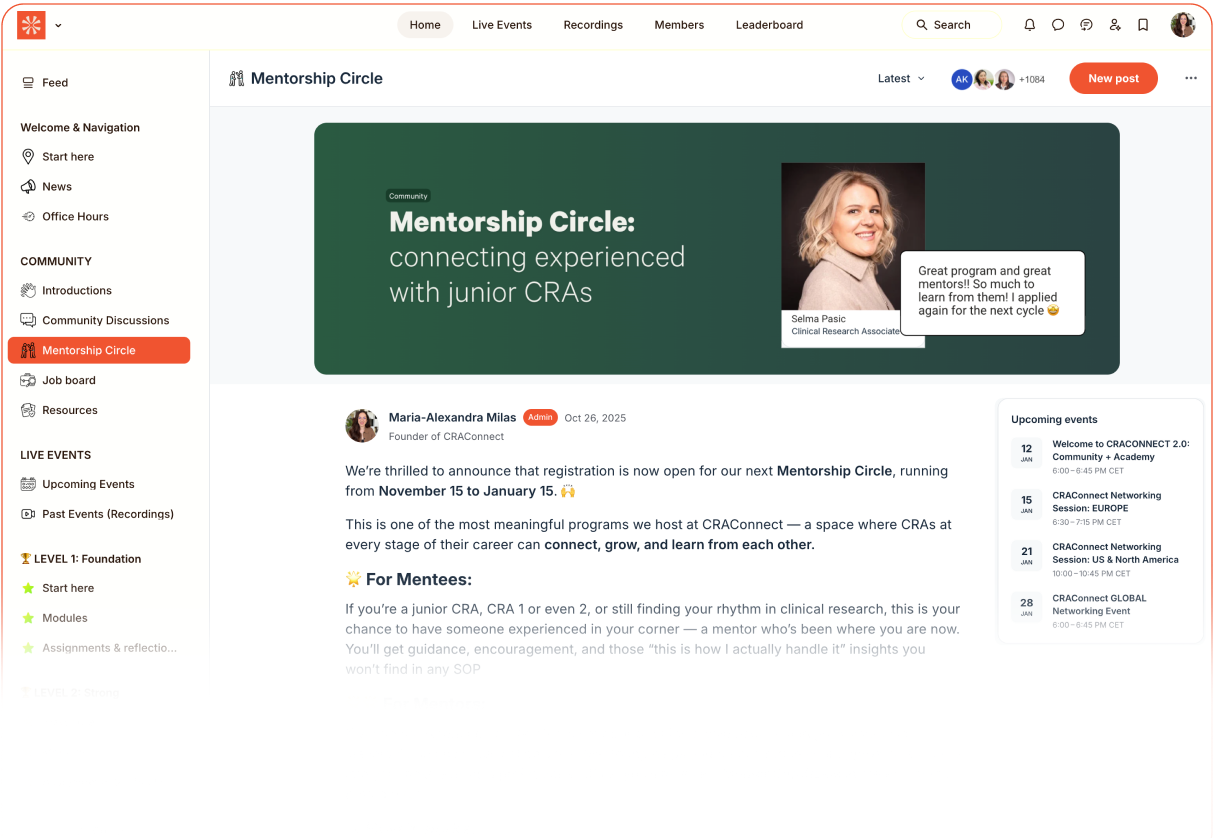Open the Resources space

point(99,410)
